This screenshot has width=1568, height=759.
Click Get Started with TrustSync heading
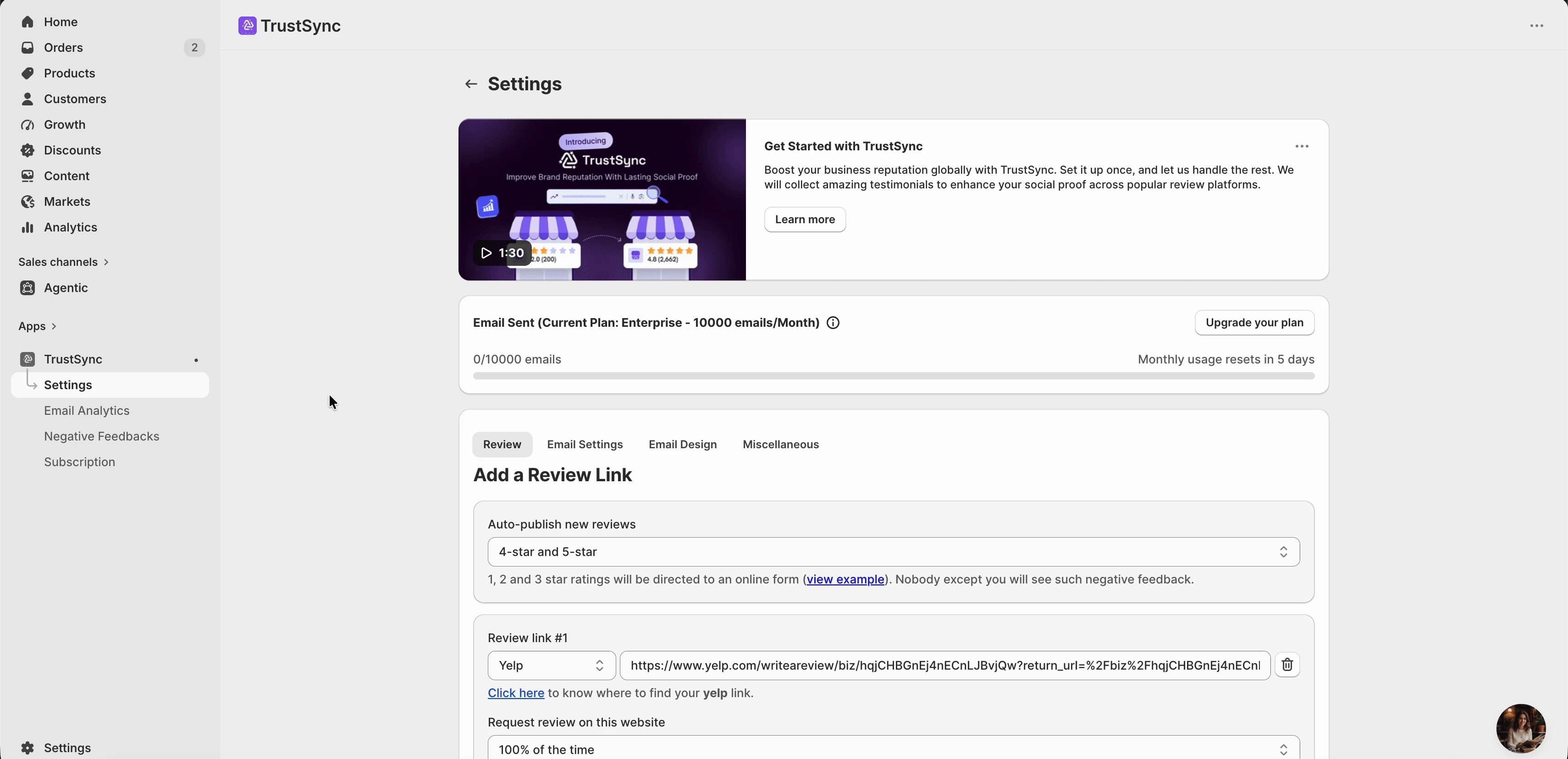tap(843, 146)
